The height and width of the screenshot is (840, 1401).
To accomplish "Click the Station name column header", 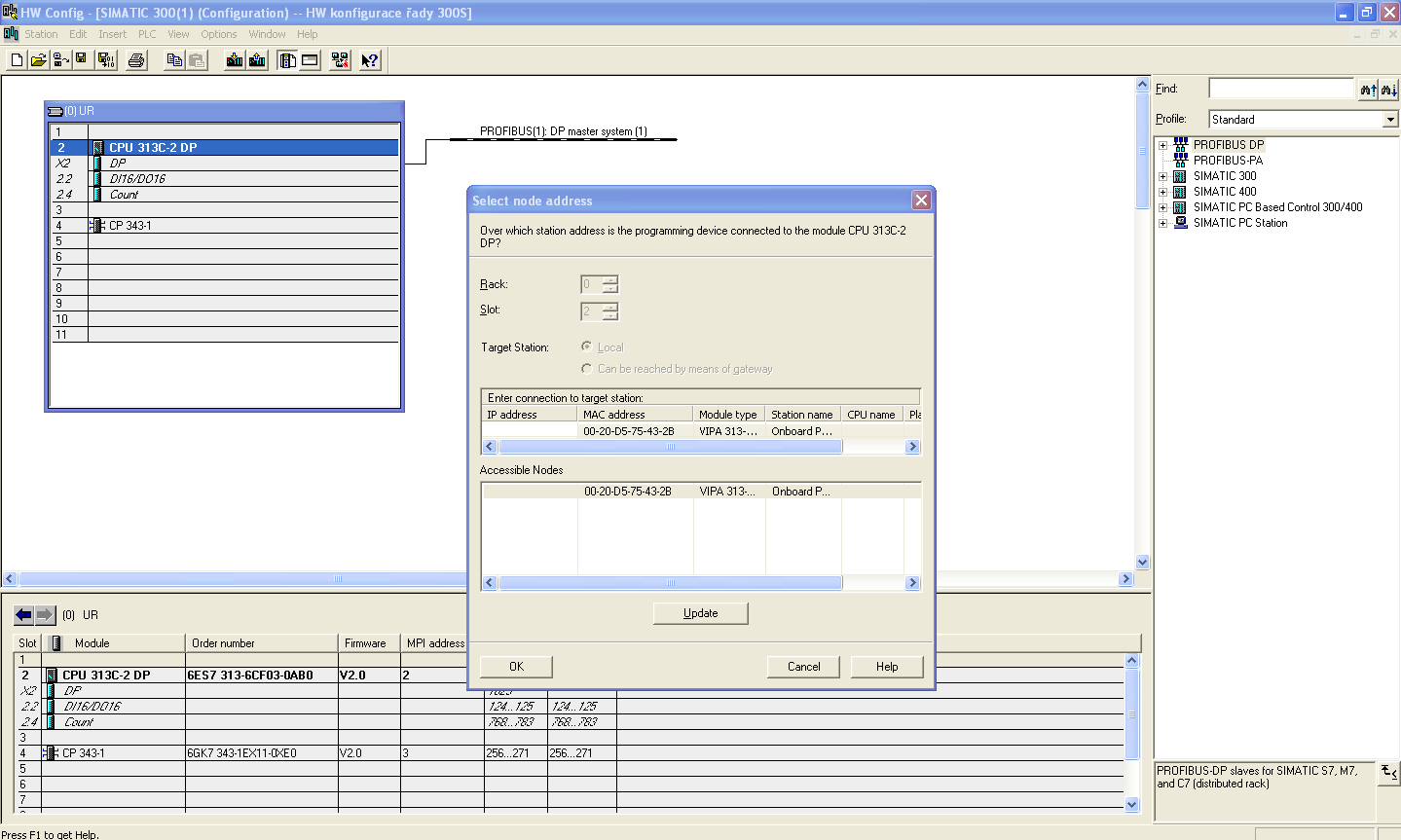I will pos(803,415).
